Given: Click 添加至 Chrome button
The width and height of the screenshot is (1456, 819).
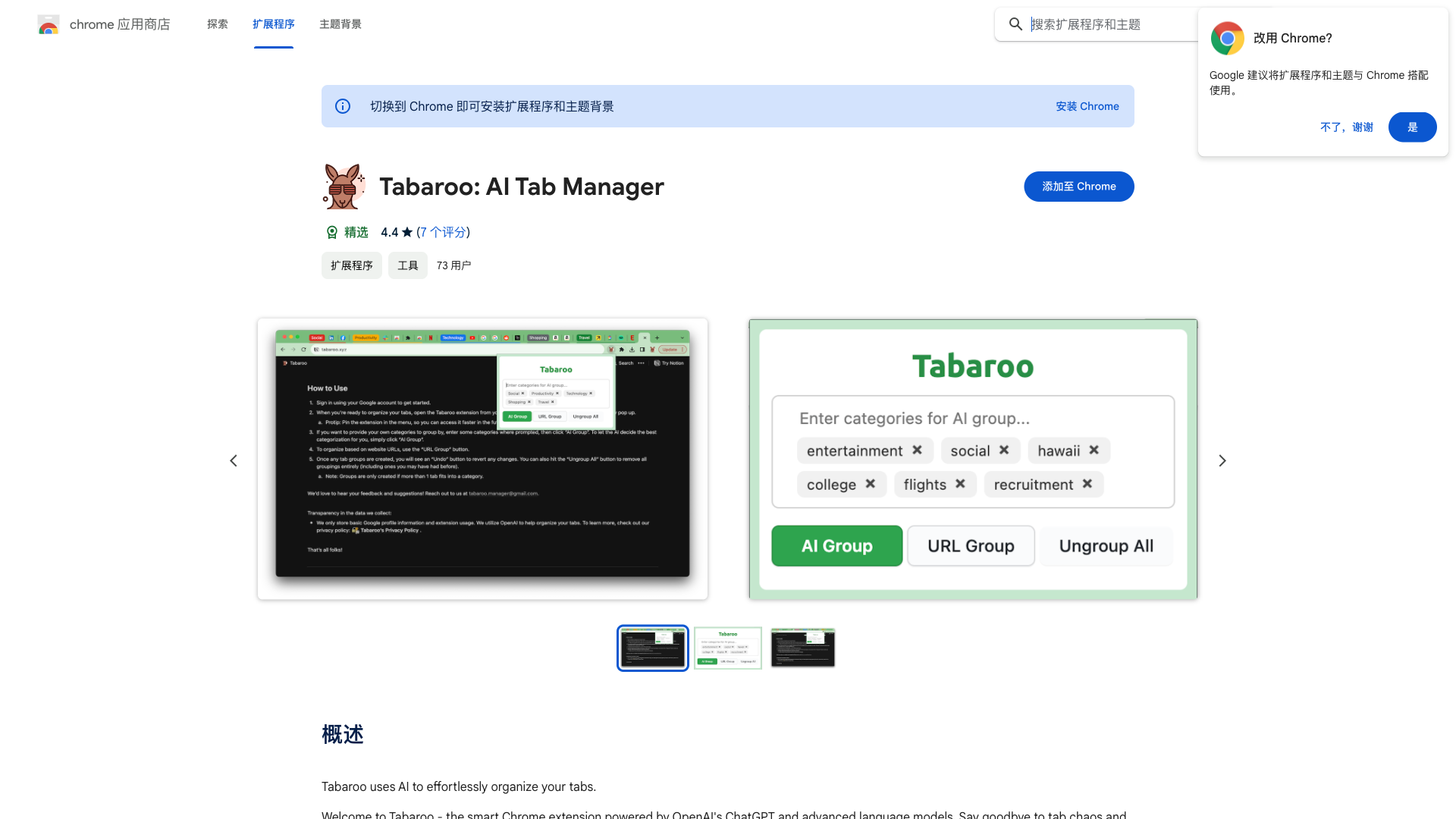Looking at the screenshot, I should click(x=1078, y=187).
